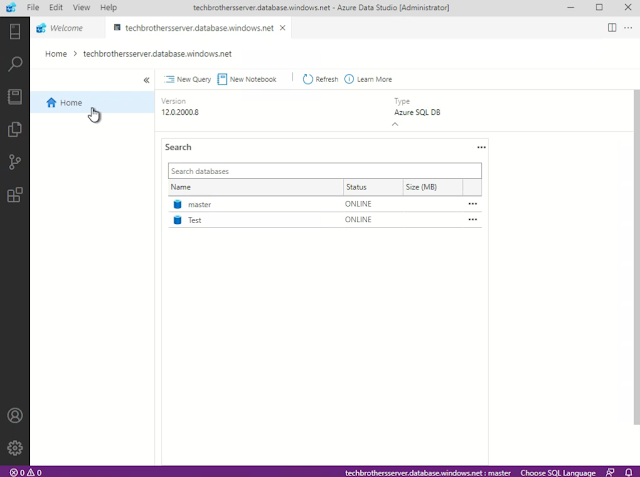
Task: Open the Extensions view icon
Action: point(15,195)
